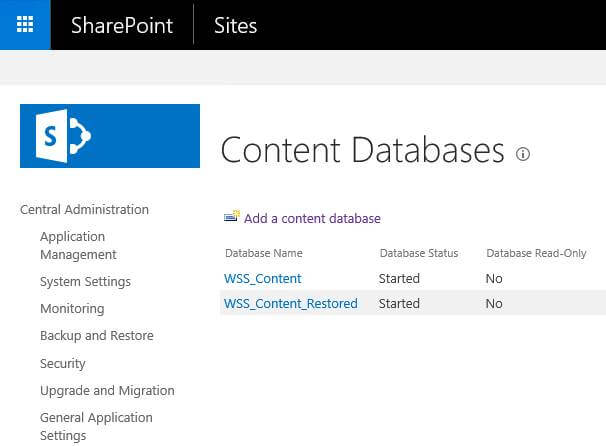Click the Database Read-Only column header
Image resolution: width=606 pixels, height=446 pixels.
pyautogui.click(x=536, y=254)
